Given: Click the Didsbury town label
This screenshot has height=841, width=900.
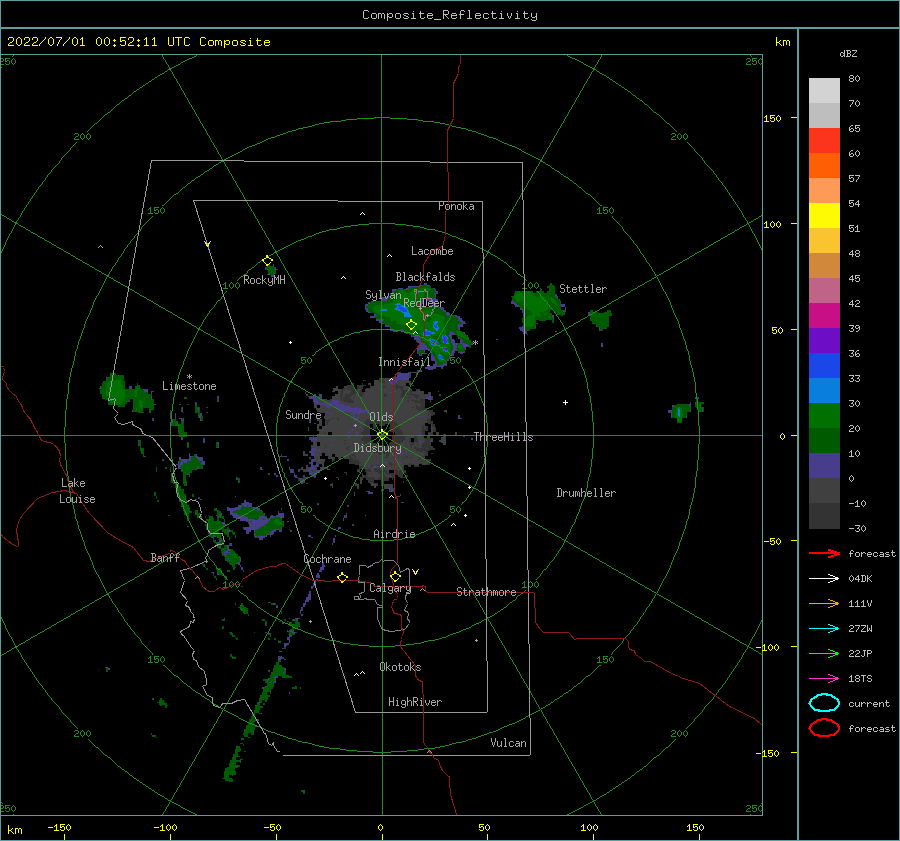Looking at the screenshot, I should [377, 448].
